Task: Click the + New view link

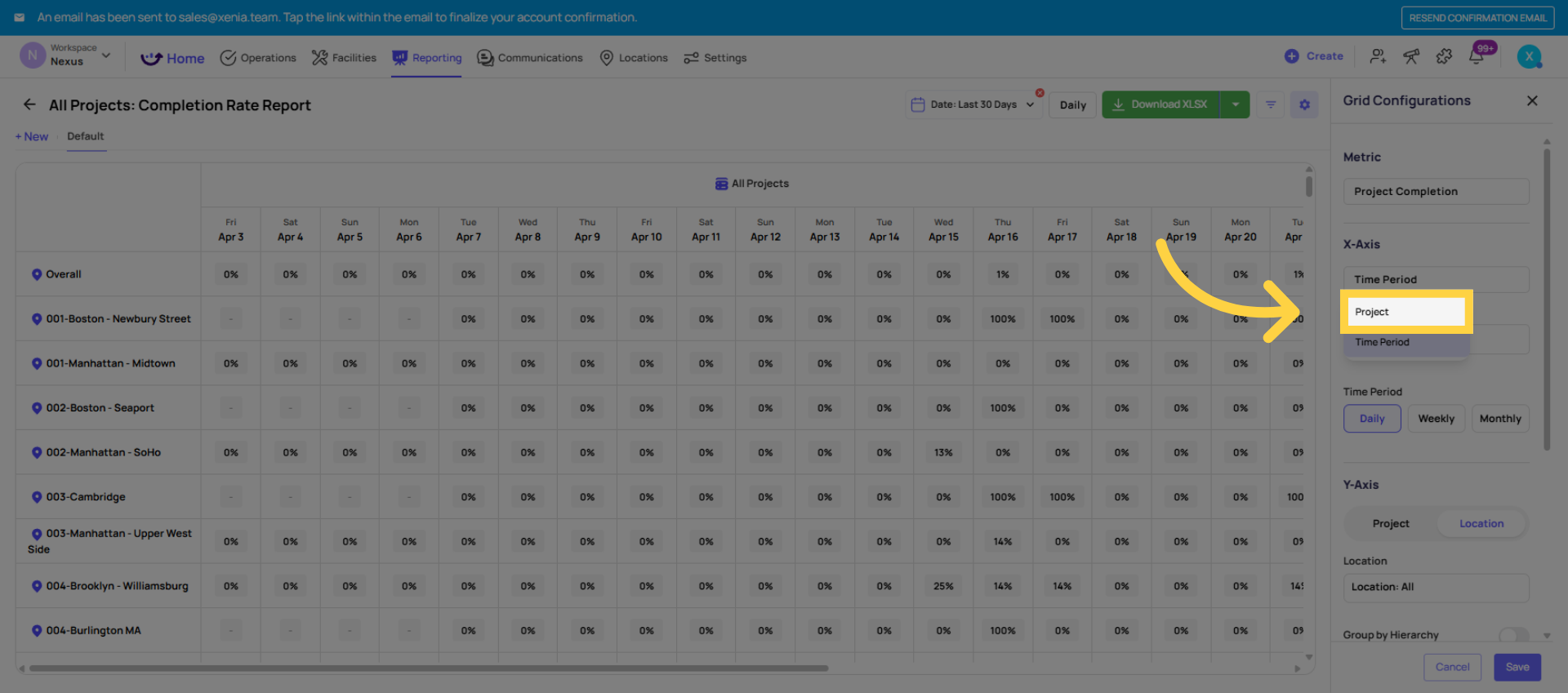Action: point(32,136)
